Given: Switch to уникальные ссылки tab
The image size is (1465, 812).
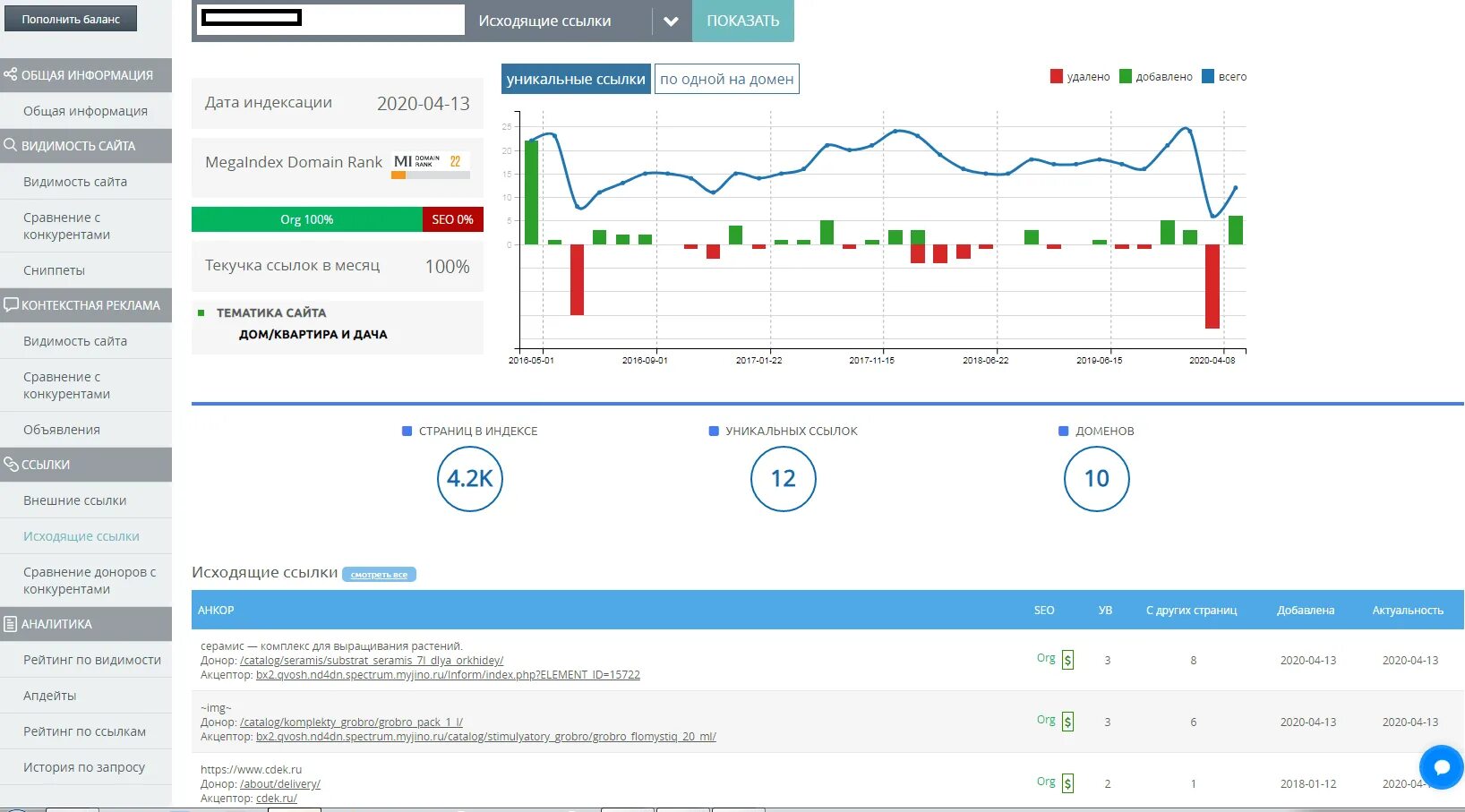Looking at the screenshot, I should pos(576,79).
